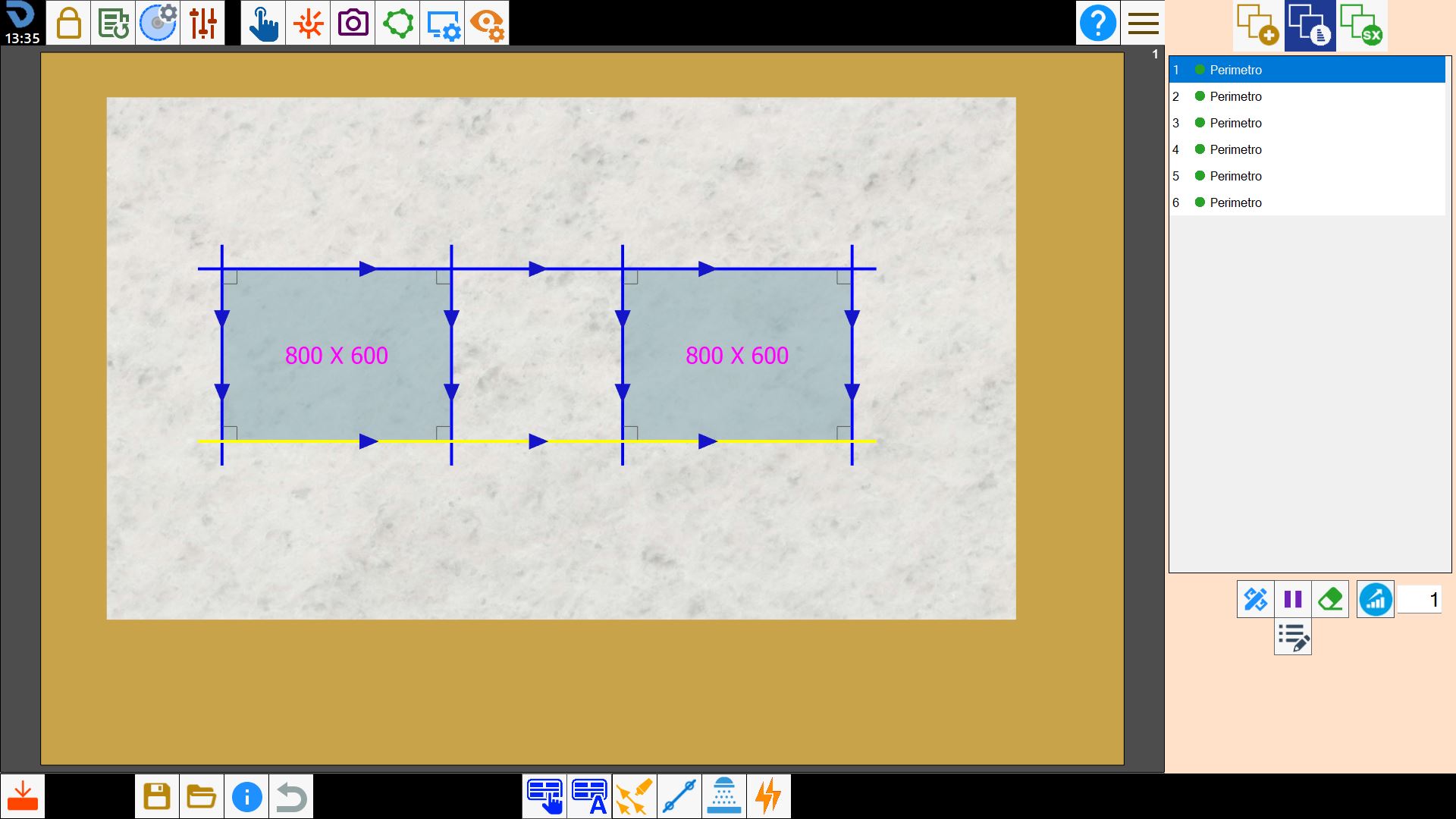The height and width of the screenshot is (819, 1456).
Task: Click the blue chart priority icon
Action: (x=1376, y=600)
